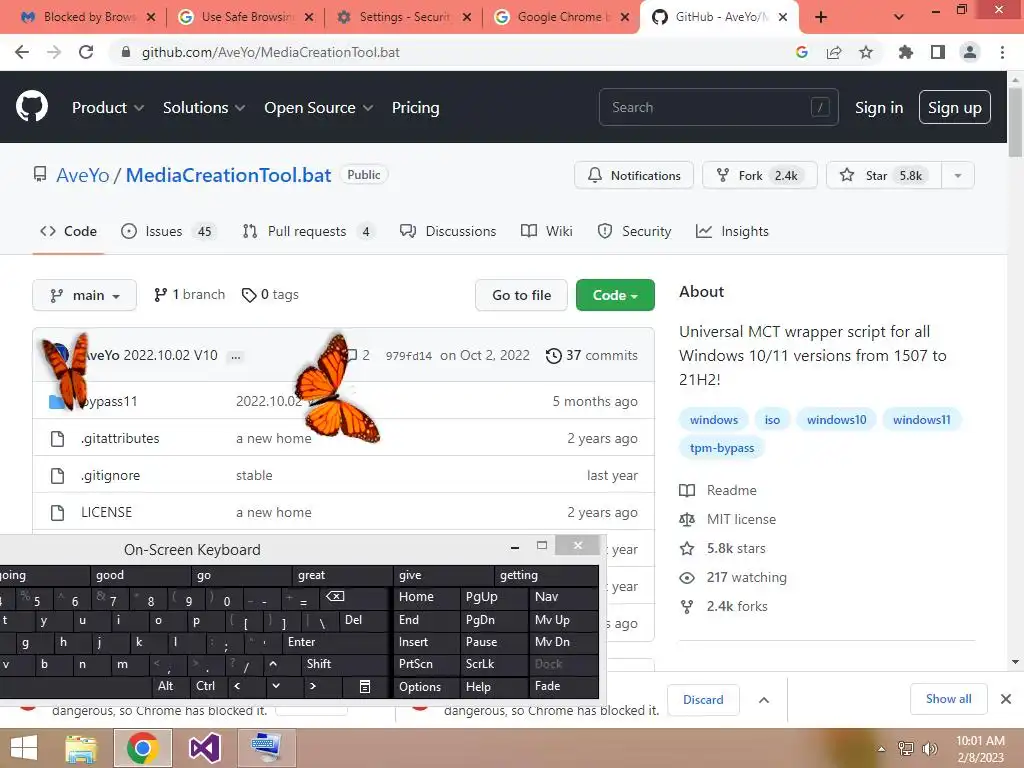Click ScrLk key on On-Screen Keyboard
Image resolution: width=1024 pixels, height=768 pixels.
[x=494, y=664]
